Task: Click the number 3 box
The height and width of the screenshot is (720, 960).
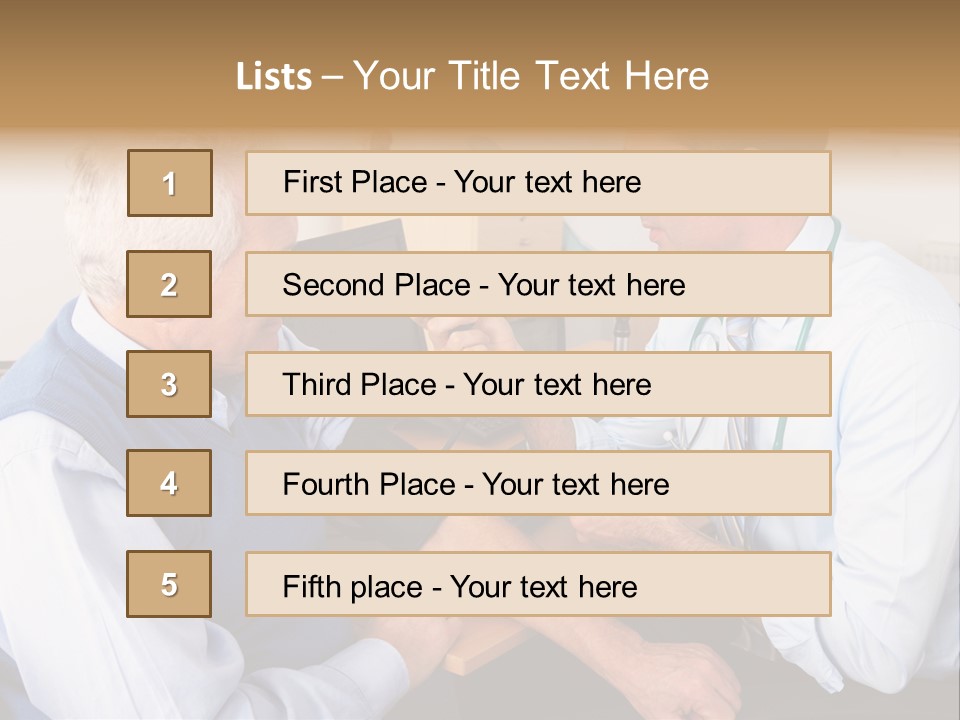Action: [170, 384]
